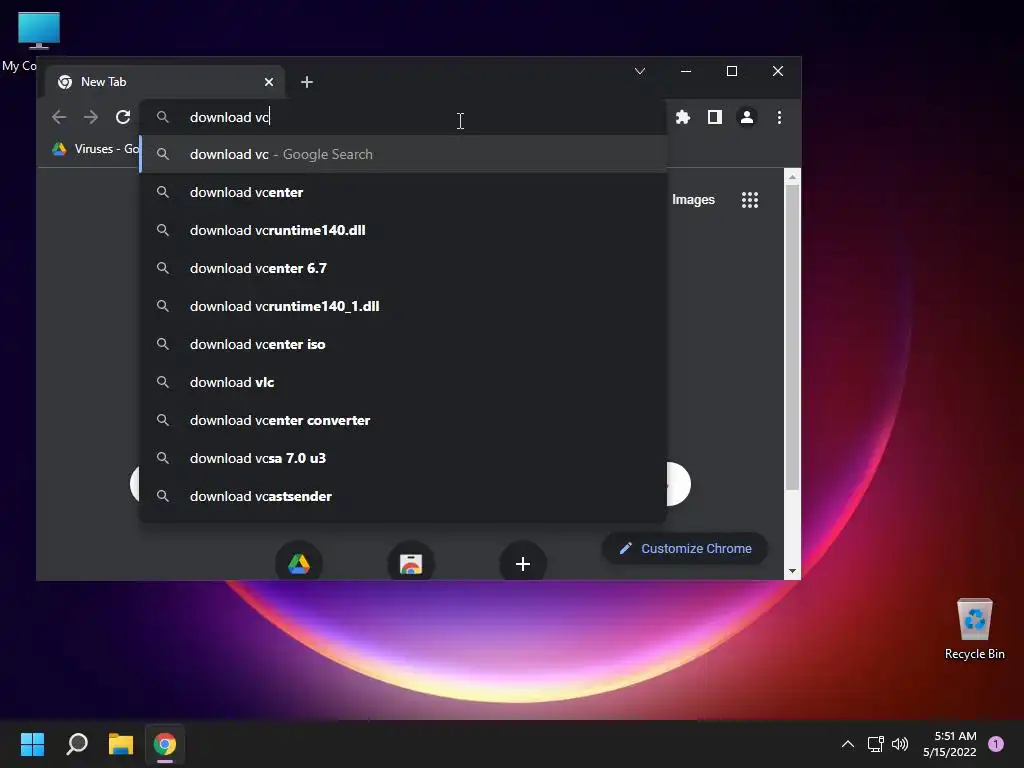Open the Extensions puzzle icon
The height and width of the screenshot is (768, 1024).
tap(683, 118)
